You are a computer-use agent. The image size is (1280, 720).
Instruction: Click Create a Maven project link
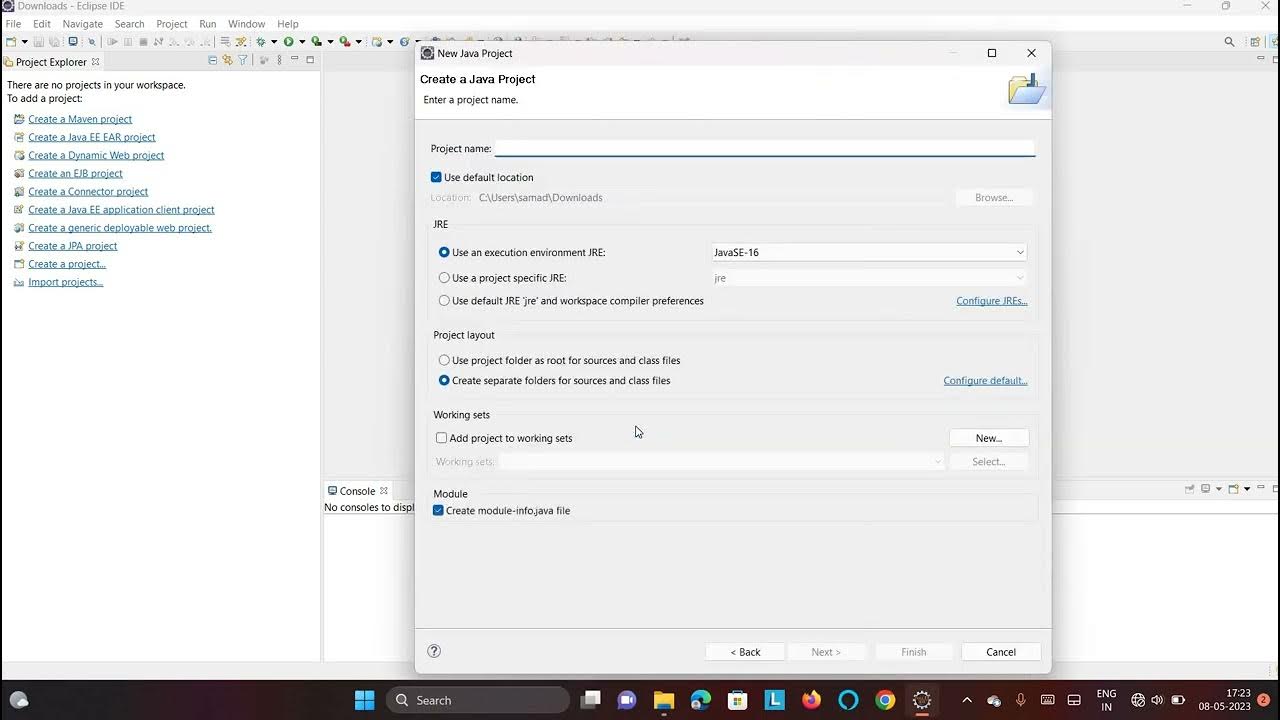tap(80, 119)
